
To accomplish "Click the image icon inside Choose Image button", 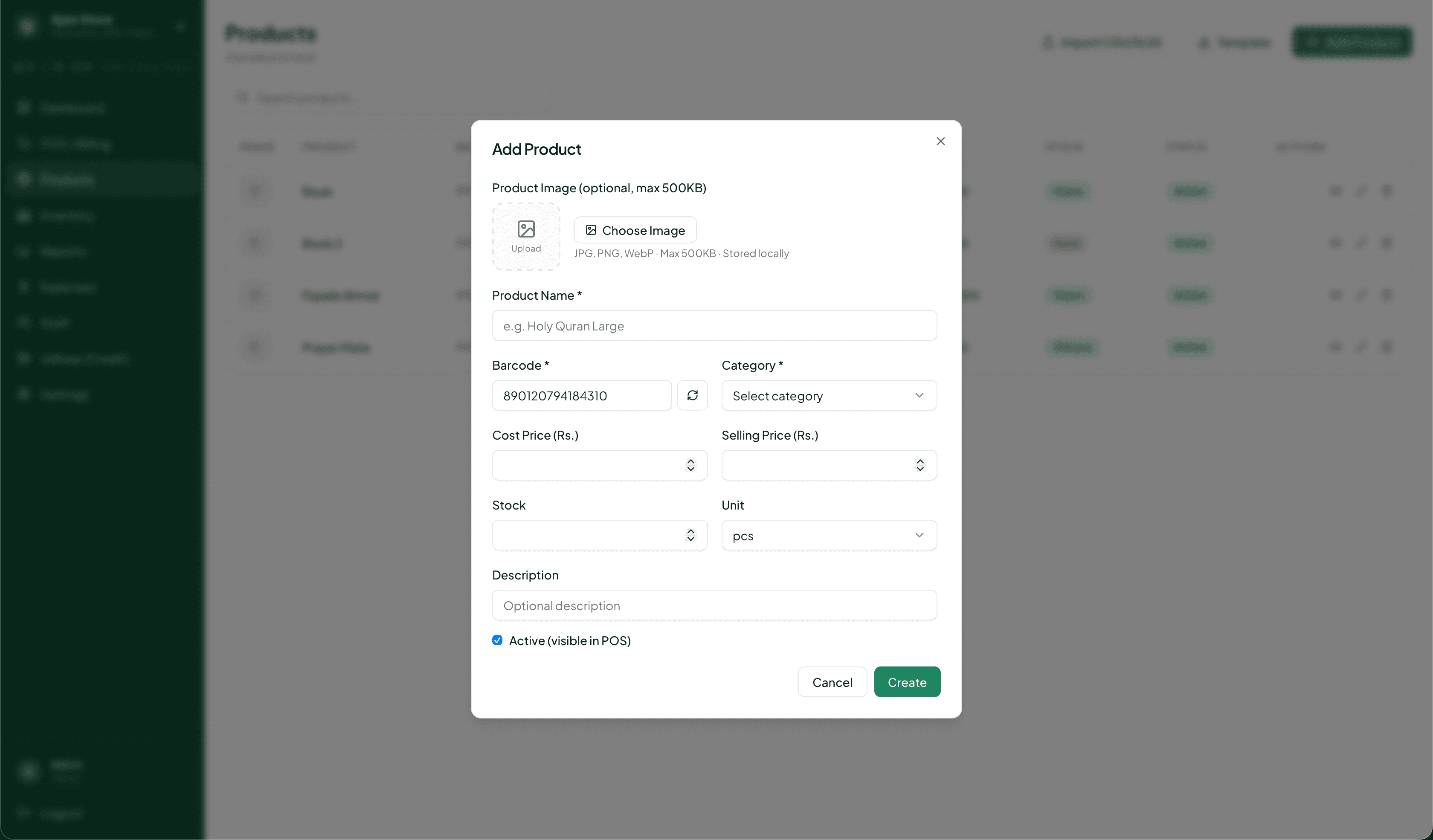I will pos(590,229).
